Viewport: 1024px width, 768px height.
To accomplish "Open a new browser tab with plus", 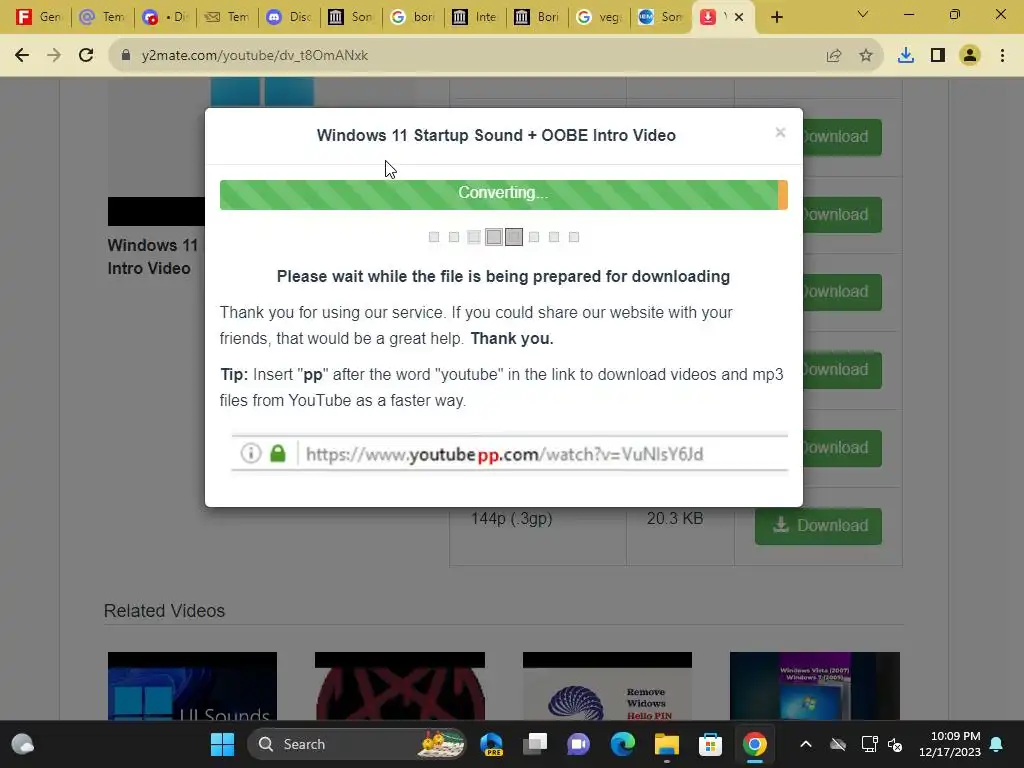I will (776, 17).
